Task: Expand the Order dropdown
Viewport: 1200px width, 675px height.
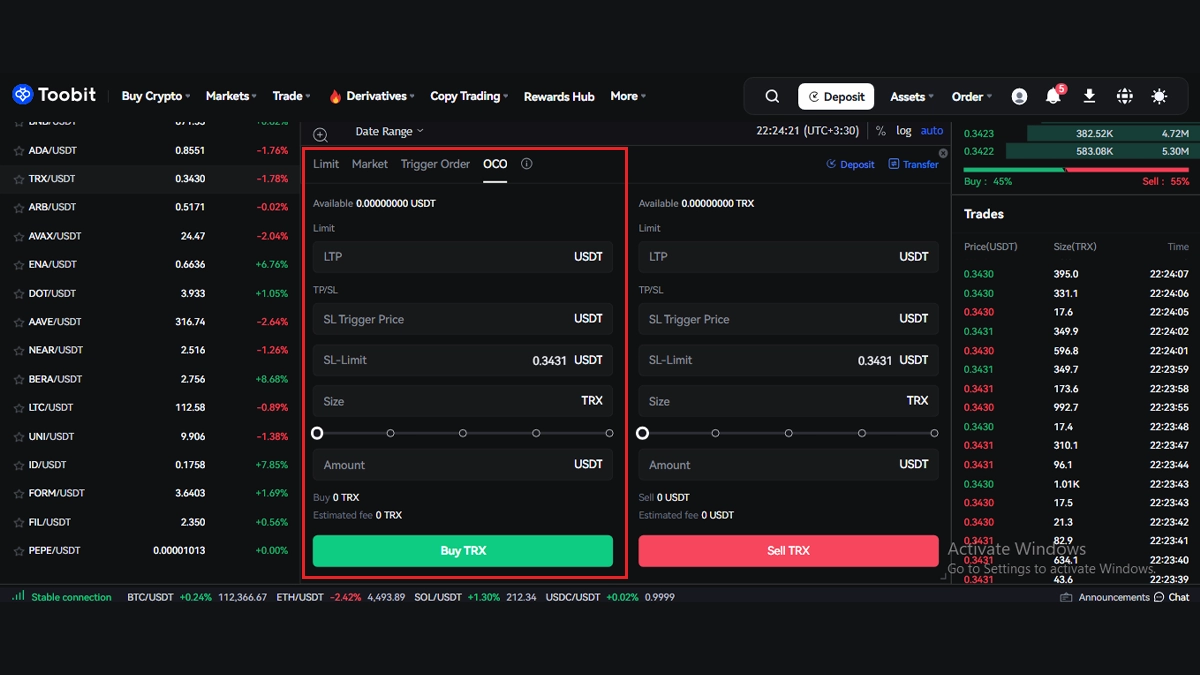Action: 972,96
